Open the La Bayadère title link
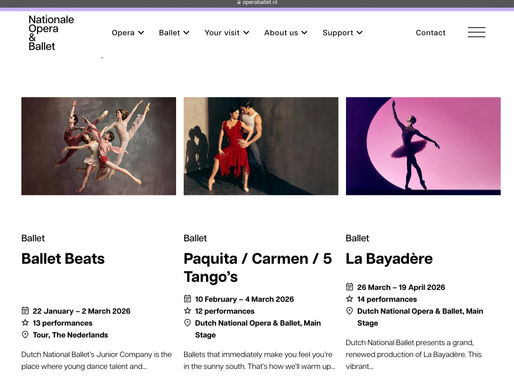The width and height of the screenshot is (514, 386). click(389, 259)
